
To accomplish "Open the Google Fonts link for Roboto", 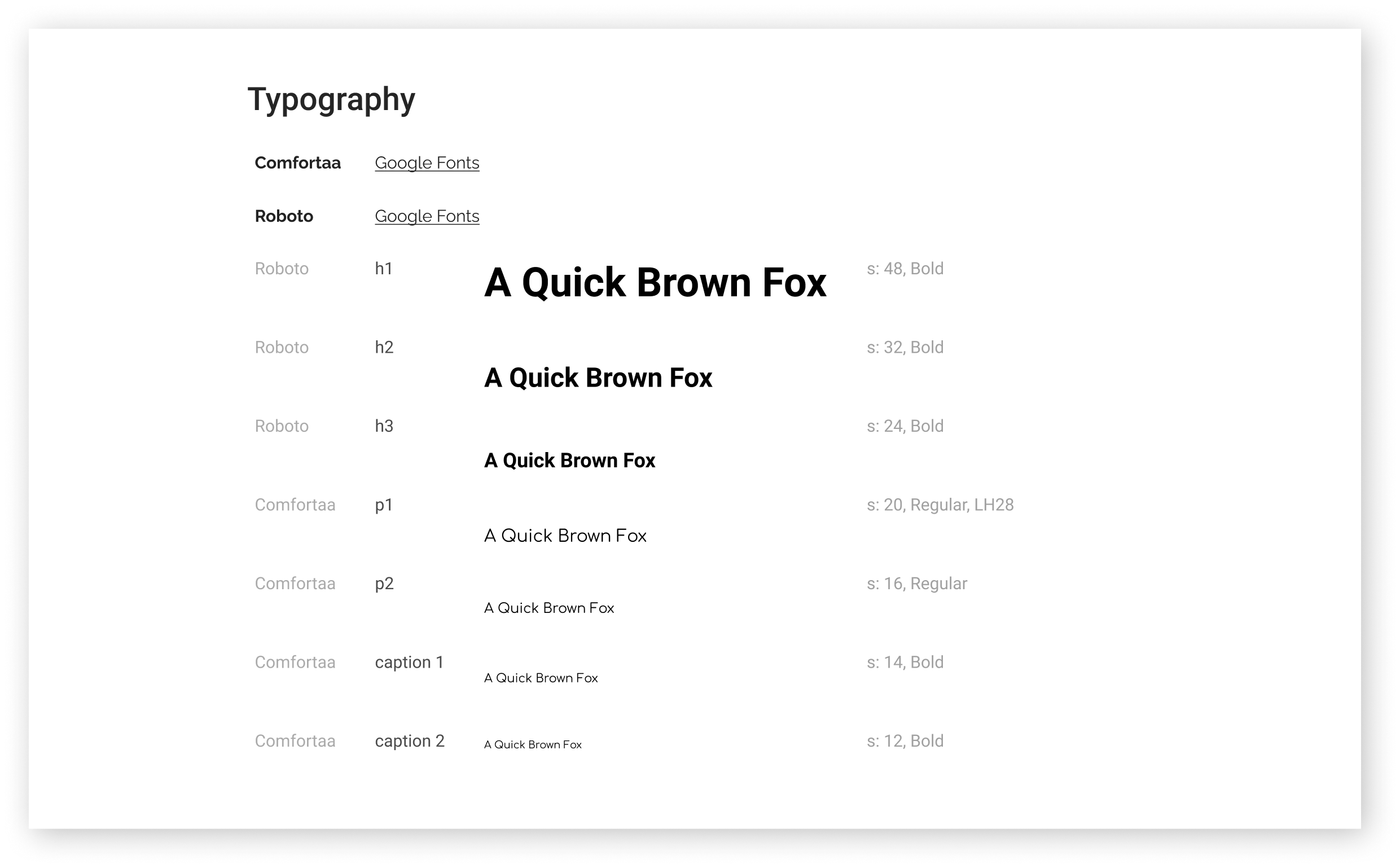I will tap(427, 216).
